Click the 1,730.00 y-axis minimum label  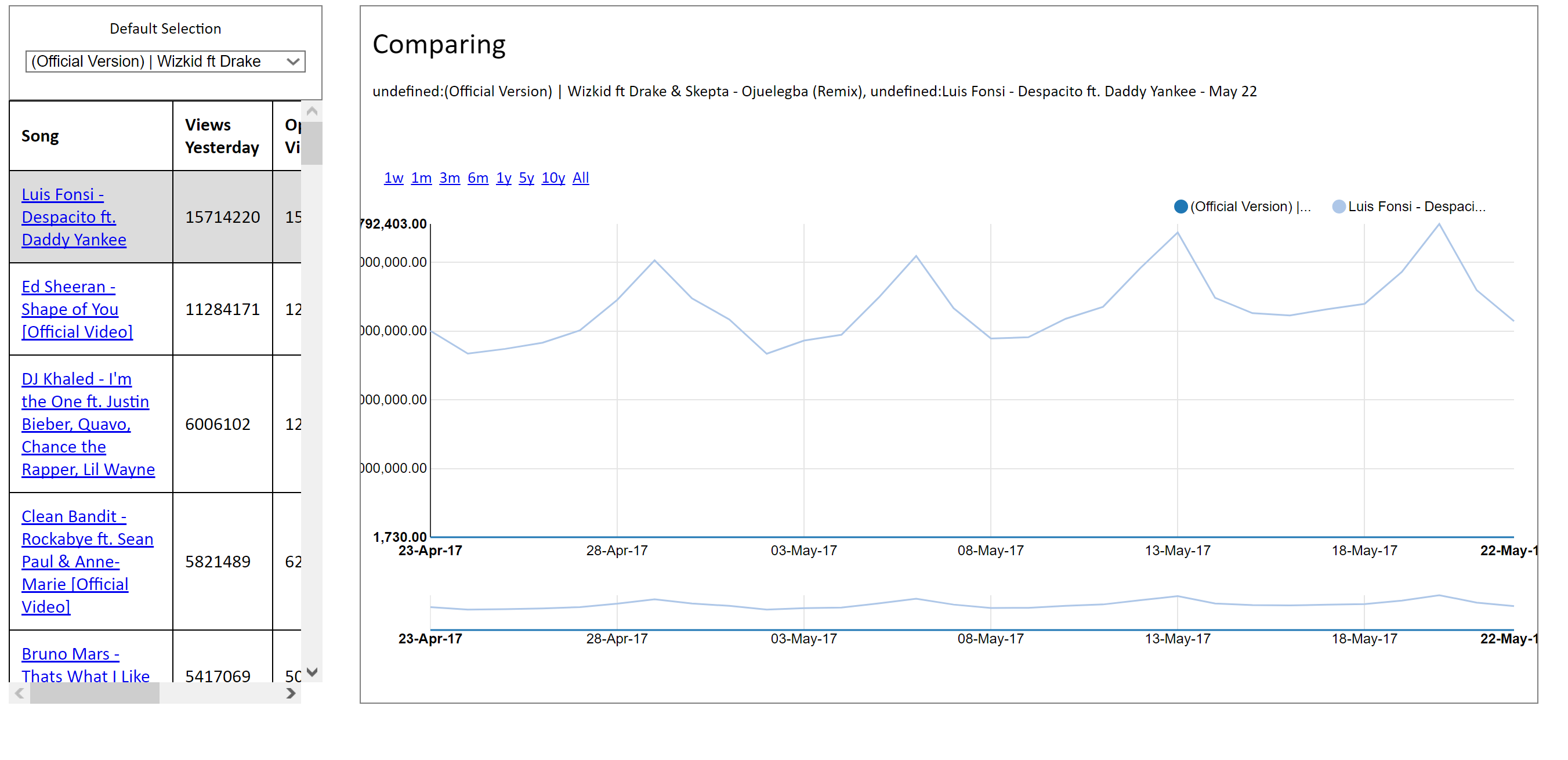[399, 537]
